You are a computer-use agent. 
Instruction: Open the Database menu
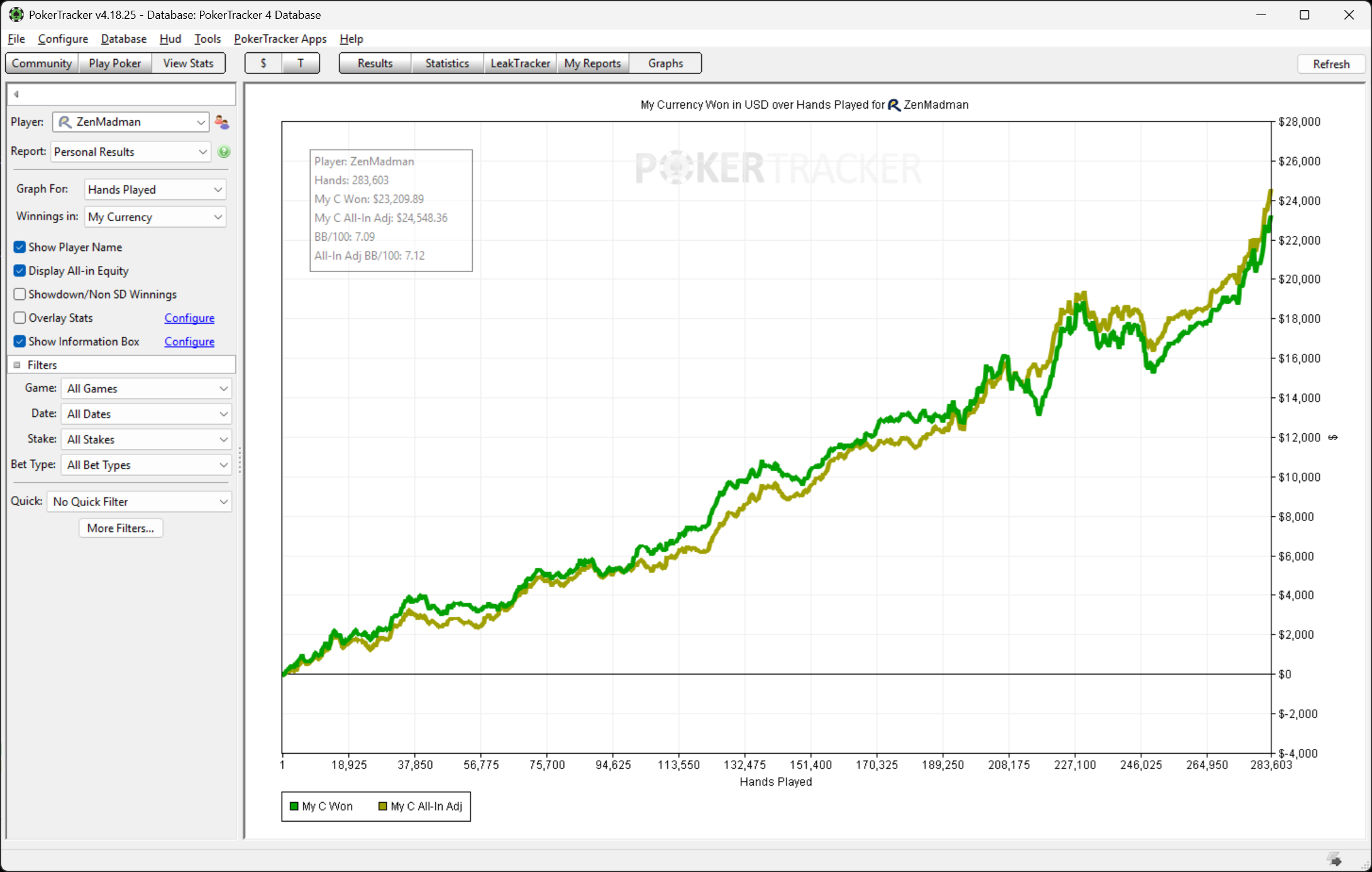coord(124,39)
